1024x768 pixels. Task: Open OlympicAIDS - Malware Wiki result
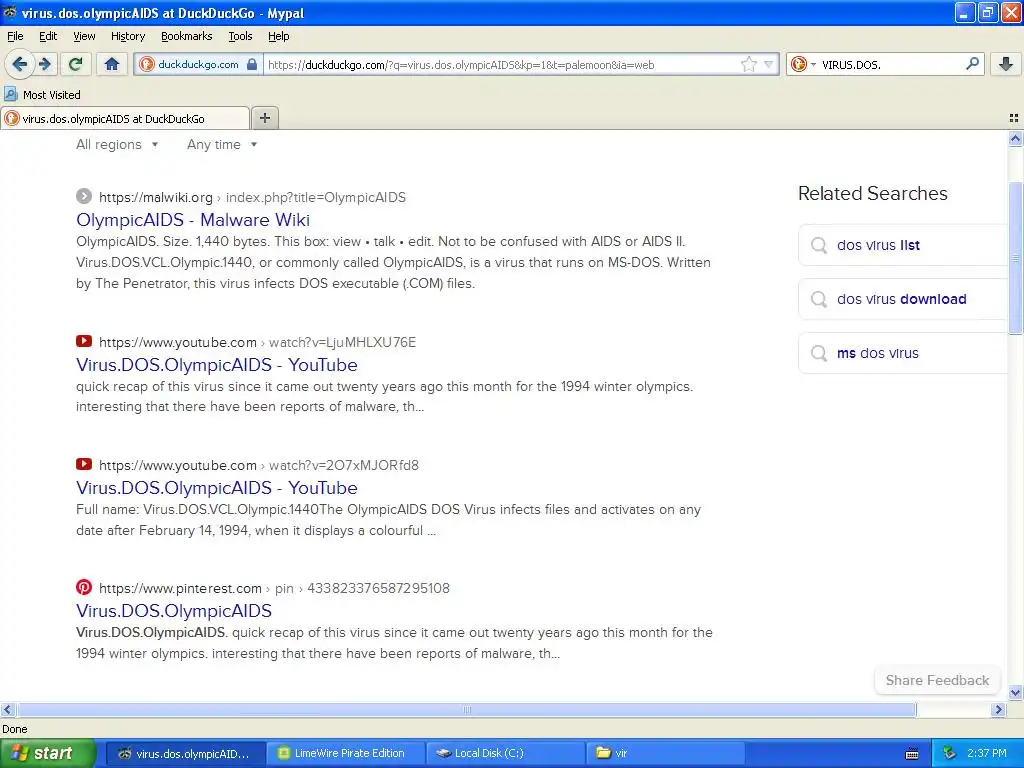(x=193, y=219)
